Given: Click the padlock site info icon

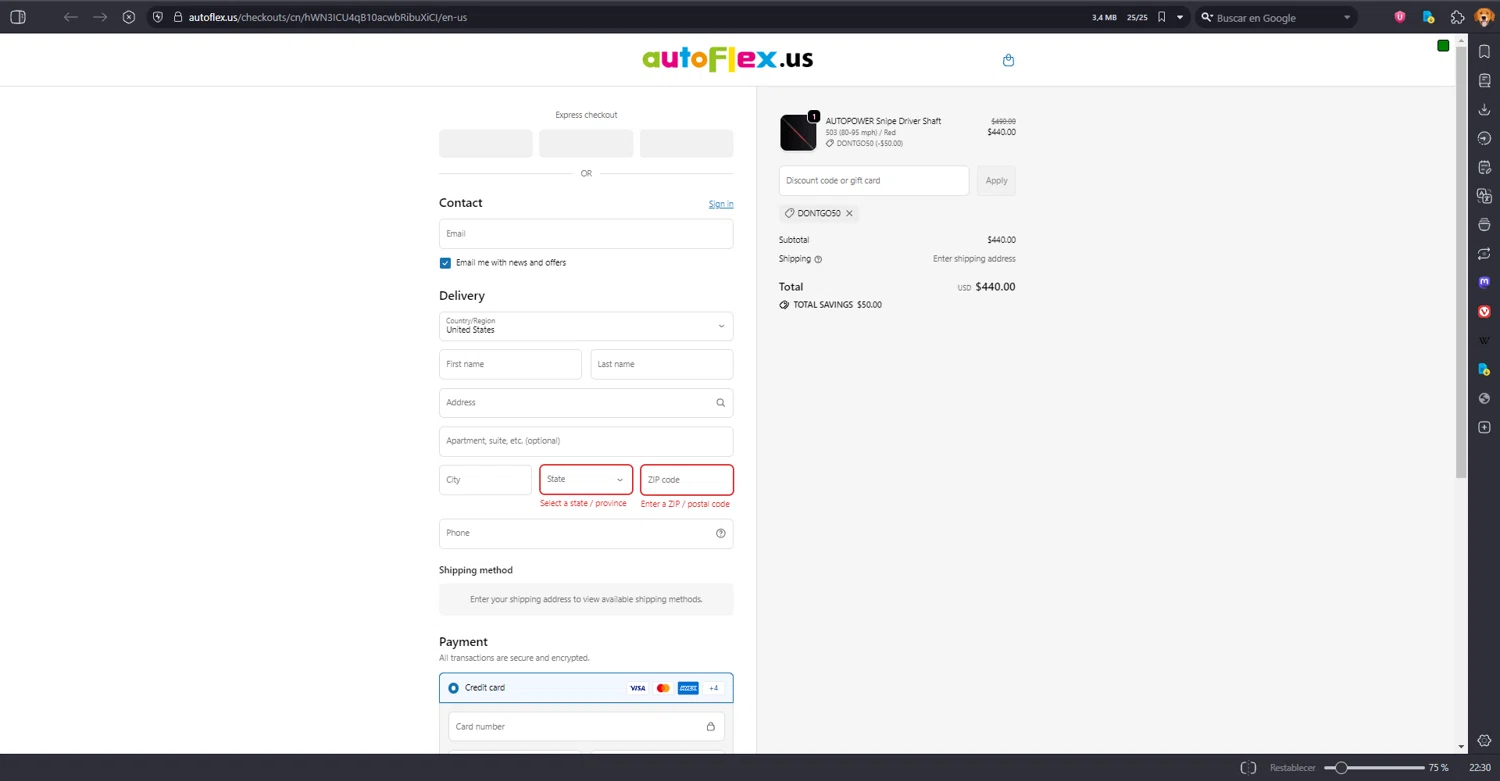Looking at the screenshot, I should point(177,17).
